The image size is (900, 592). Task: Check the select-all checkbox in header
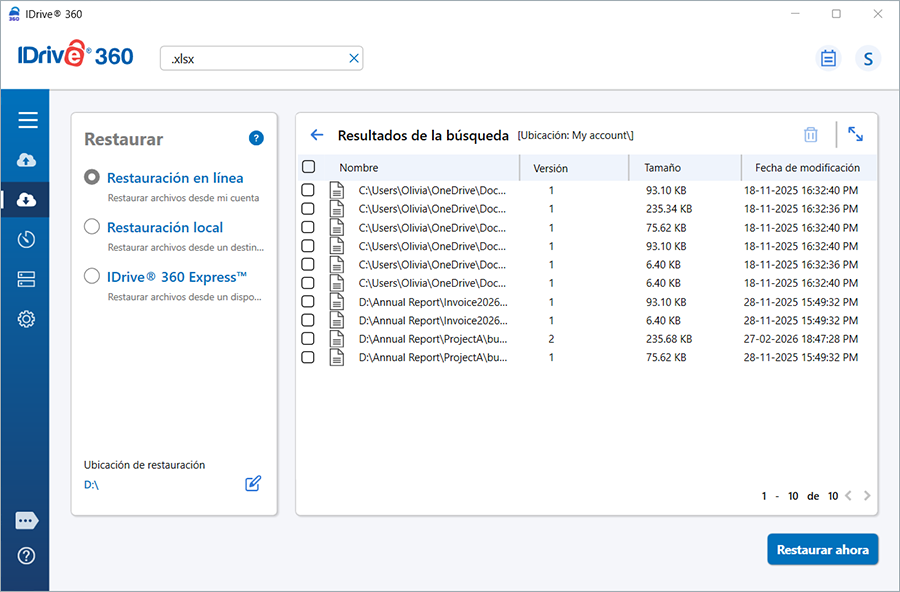click(308, 167)
